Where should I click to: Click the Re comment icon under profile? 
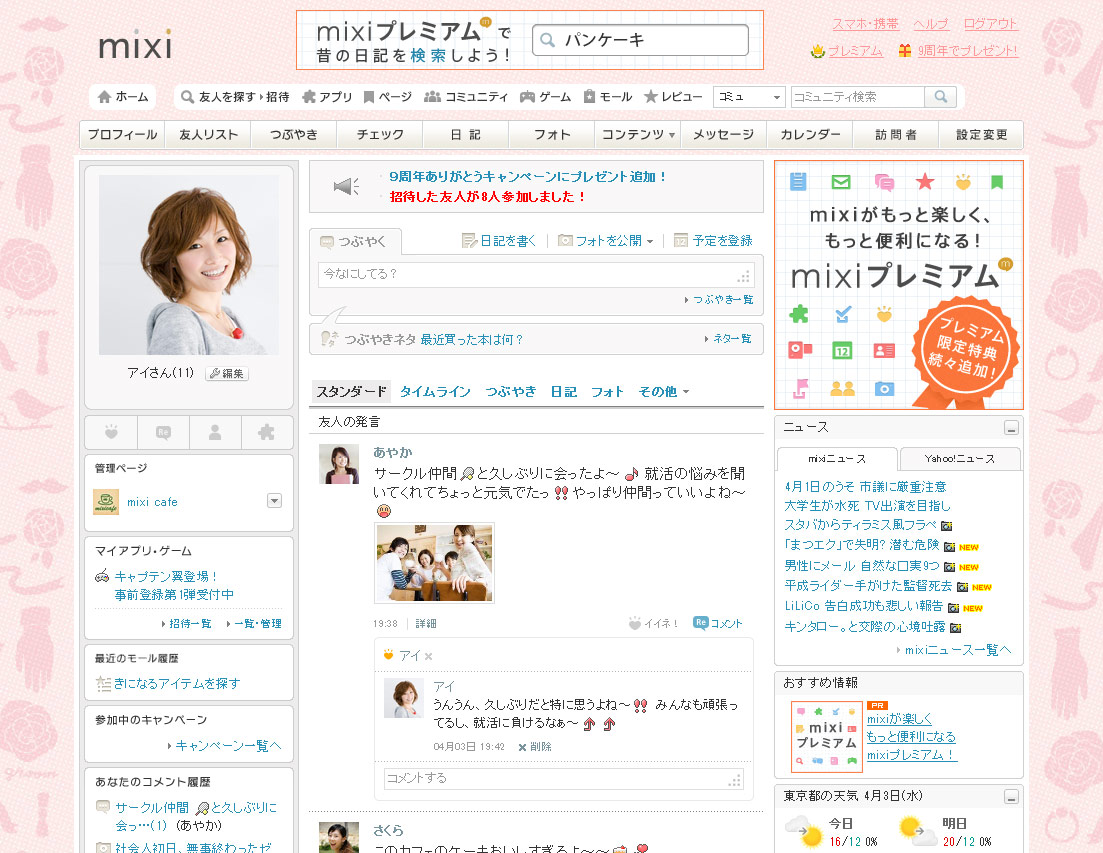163,432
